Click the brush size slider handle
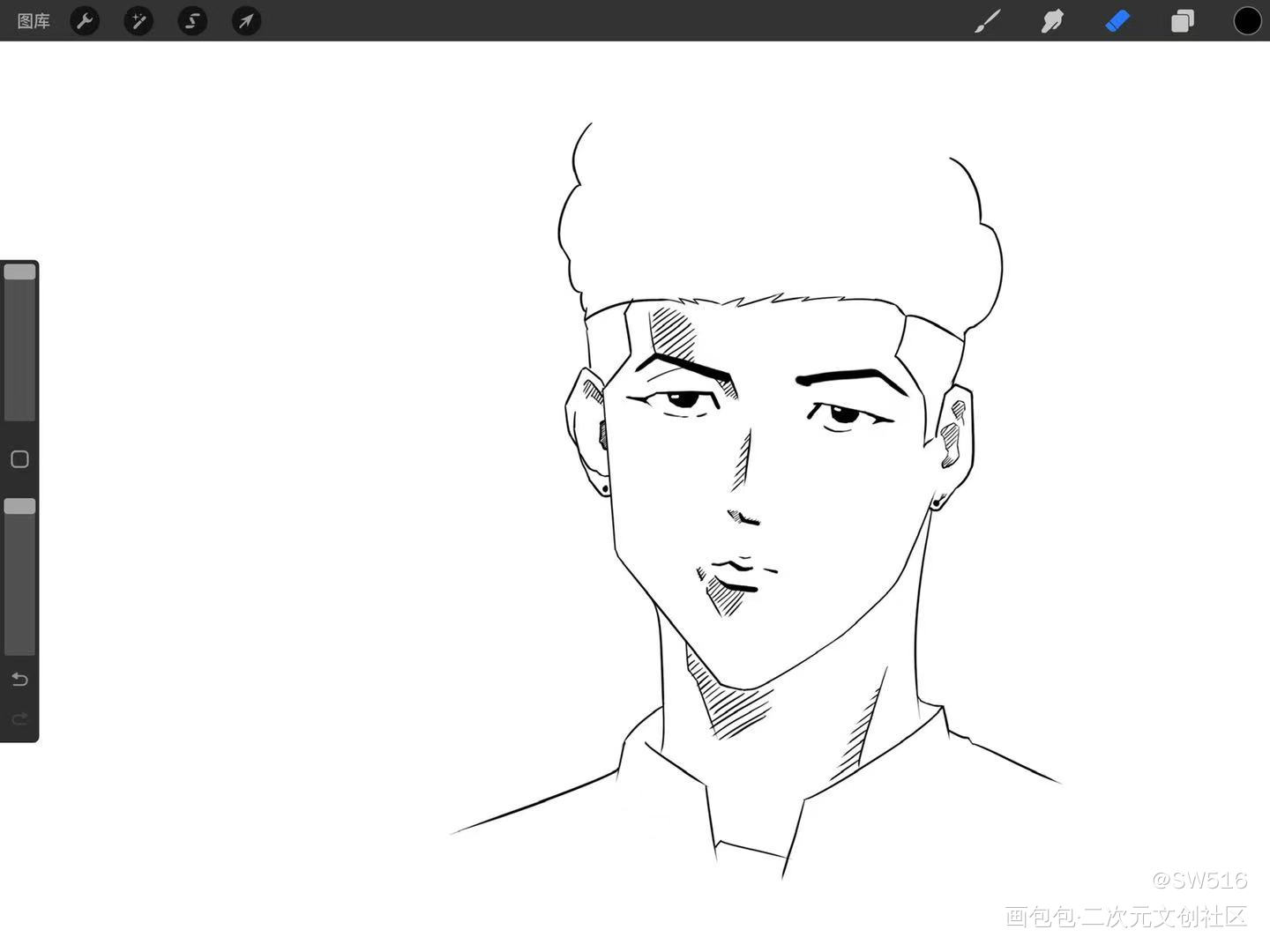Viewport: 1270px width, 952px height. tap(19, 272)
